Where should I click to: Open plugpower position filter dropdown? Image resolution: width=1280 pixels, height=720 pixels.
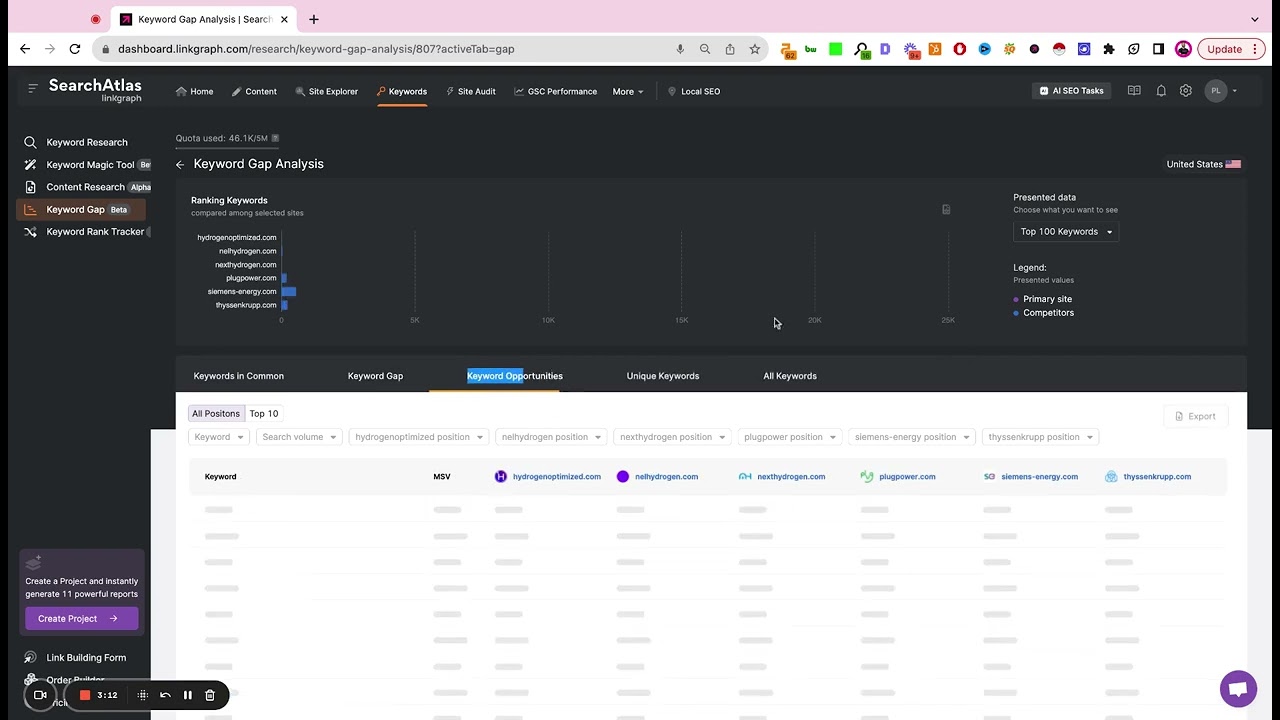790,437
